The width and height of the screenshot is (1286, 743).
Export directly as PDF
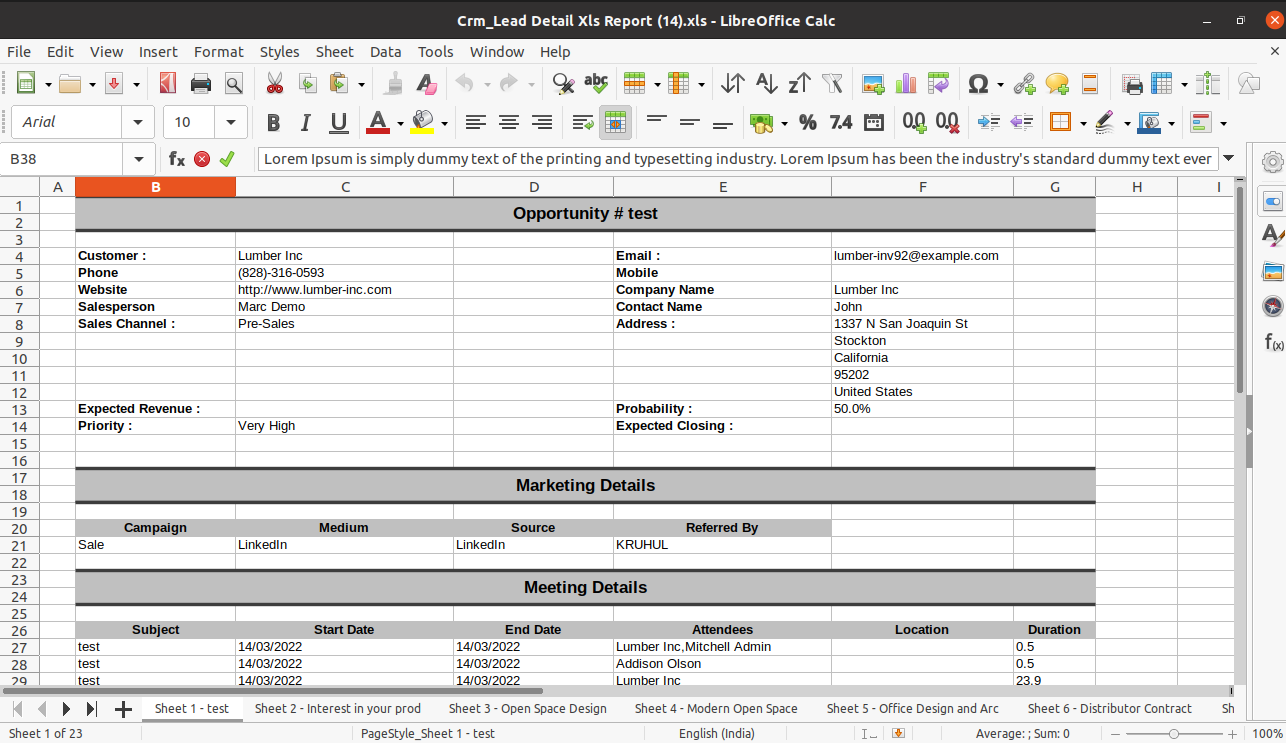(x=168, y=84)
